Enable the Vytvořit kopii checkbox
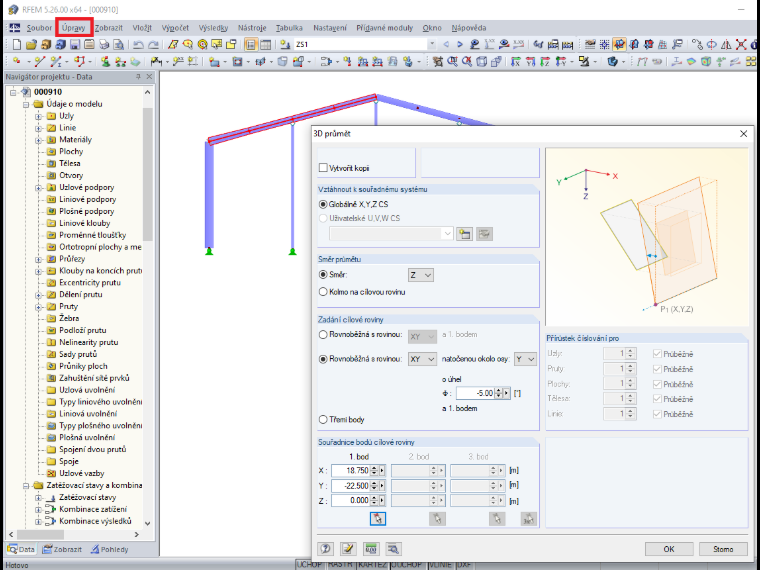This screenshot has height=570, width=760. 323,168
